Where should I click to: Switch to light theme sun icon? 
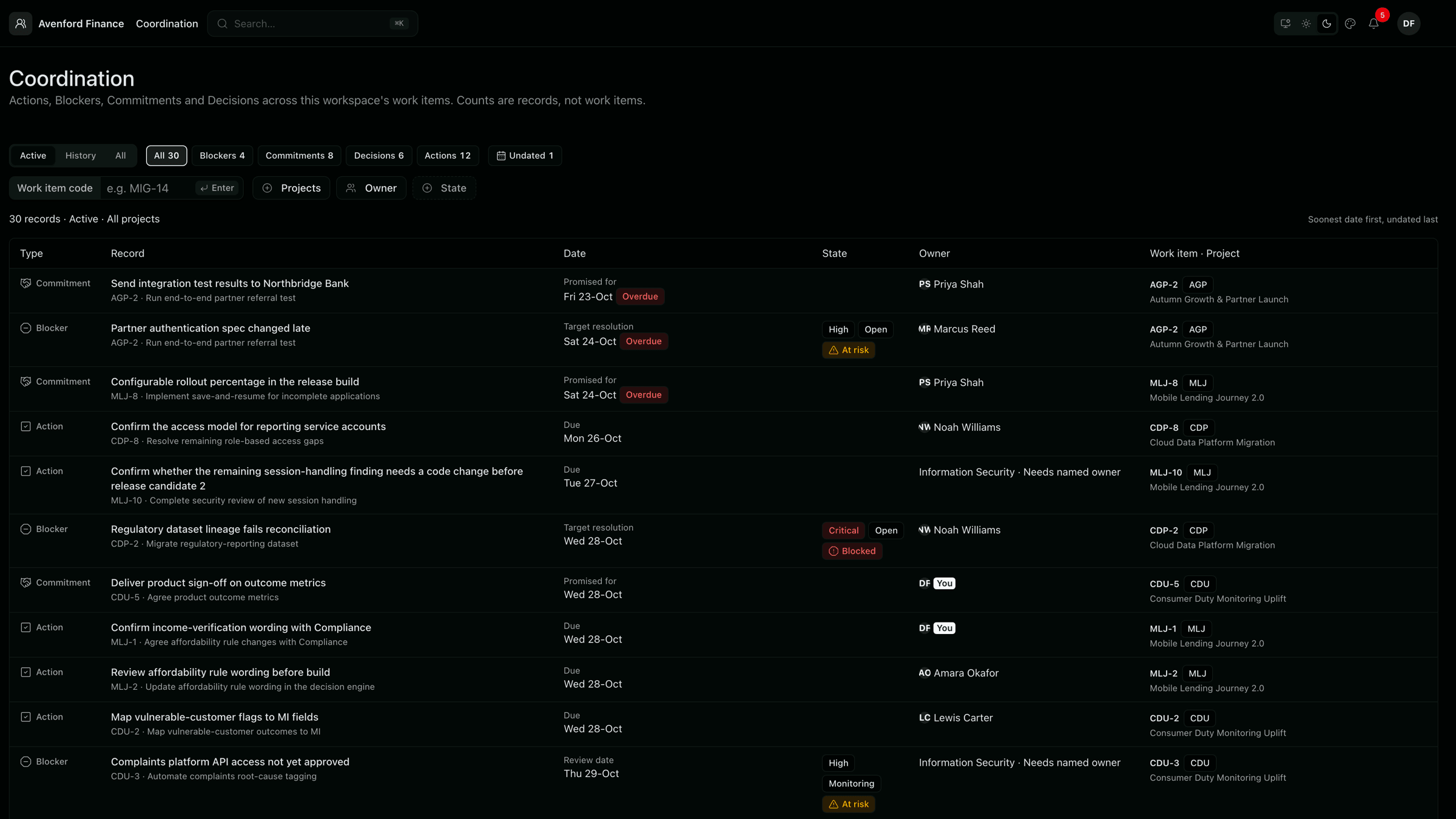tap(1306, 24)
